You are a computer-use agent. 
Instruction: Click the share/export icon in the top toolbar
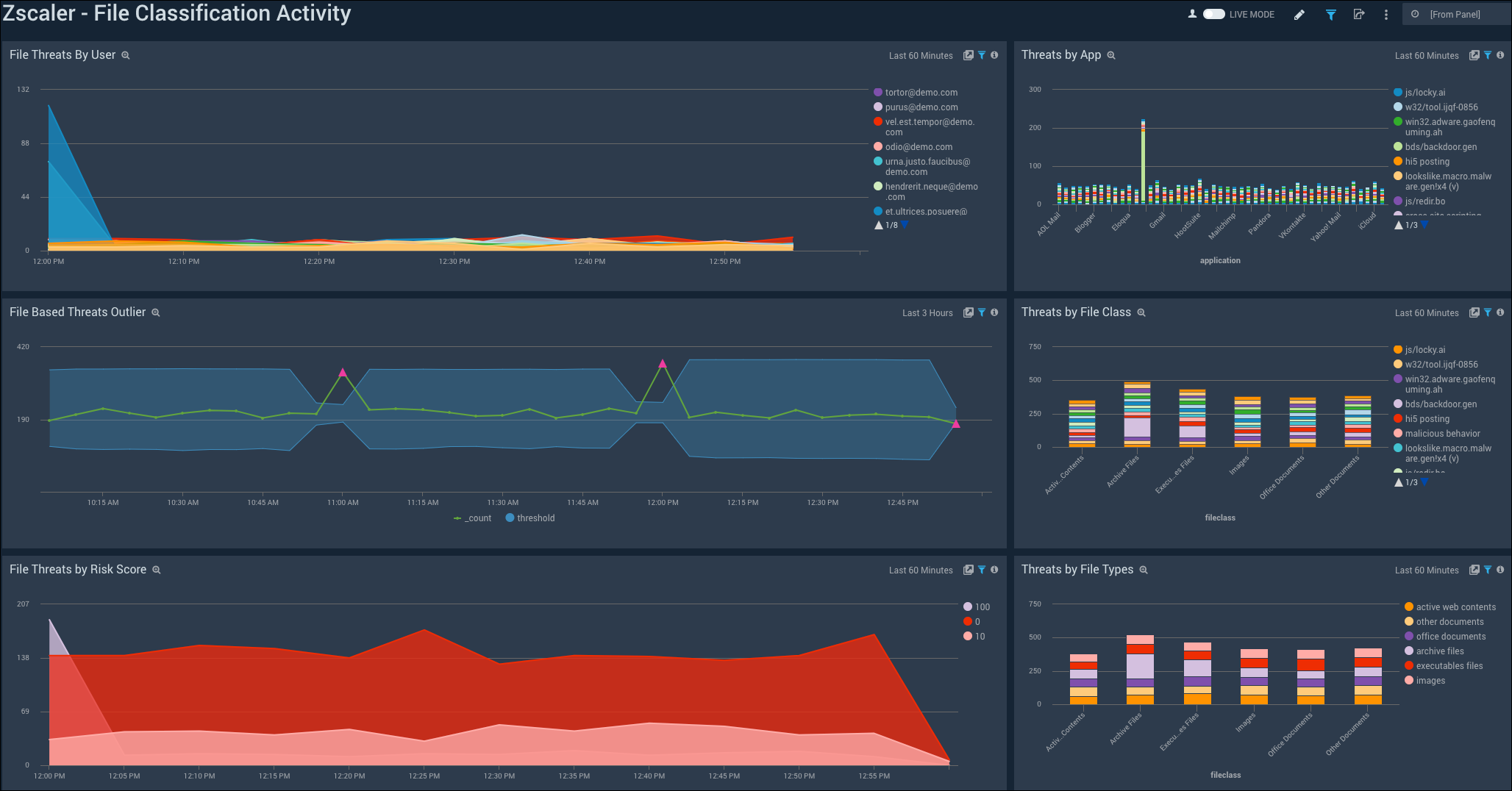pyautogui.click(x=1358, y=14)
